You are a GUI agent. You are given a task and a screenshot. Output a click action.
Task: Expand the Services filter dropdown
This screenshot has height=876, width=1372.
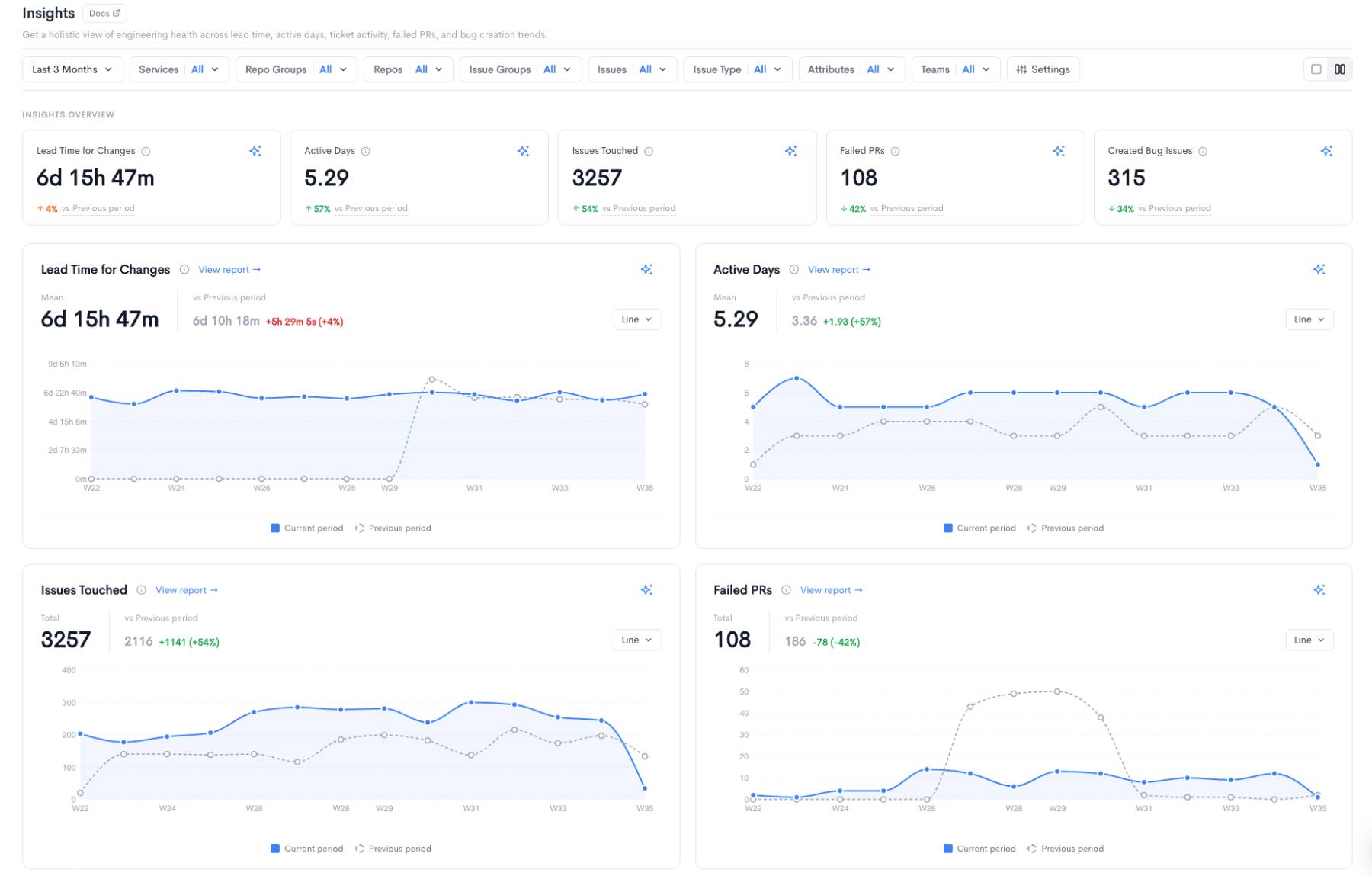179,69
